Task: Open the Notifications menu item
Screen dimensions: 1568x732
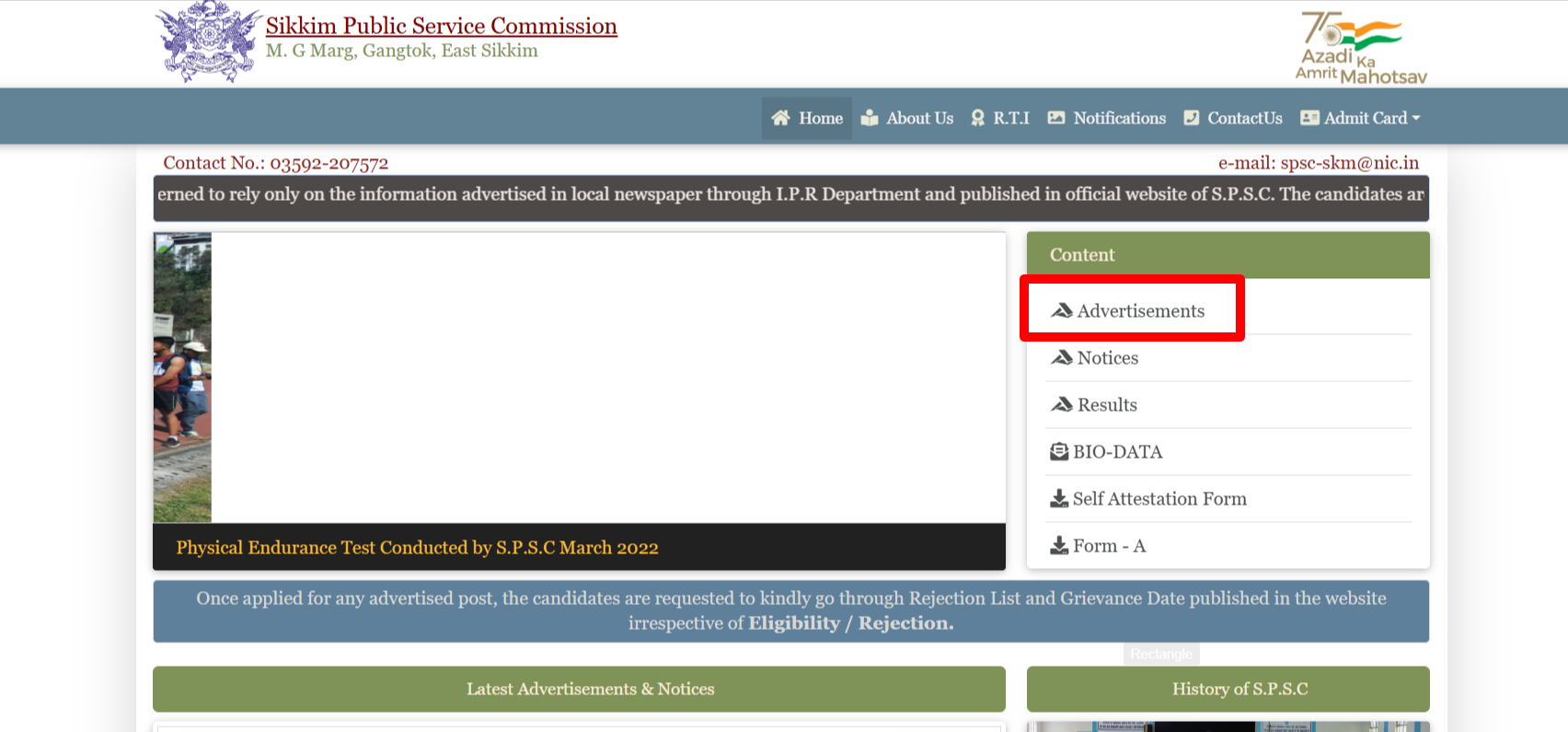Action: tap(1119, 118)
